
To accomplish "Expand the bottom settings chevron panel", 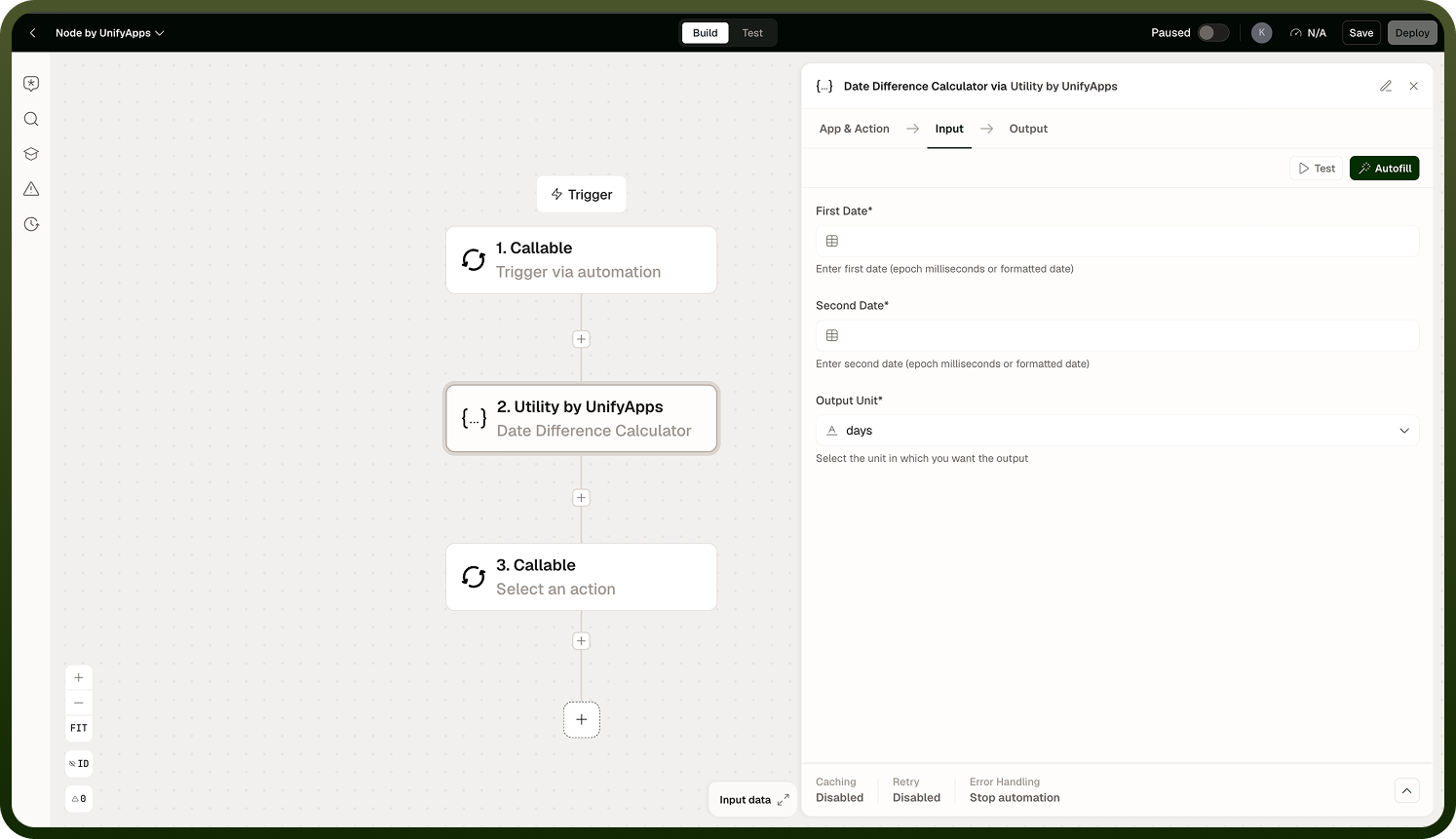I will coord(1406,790).
